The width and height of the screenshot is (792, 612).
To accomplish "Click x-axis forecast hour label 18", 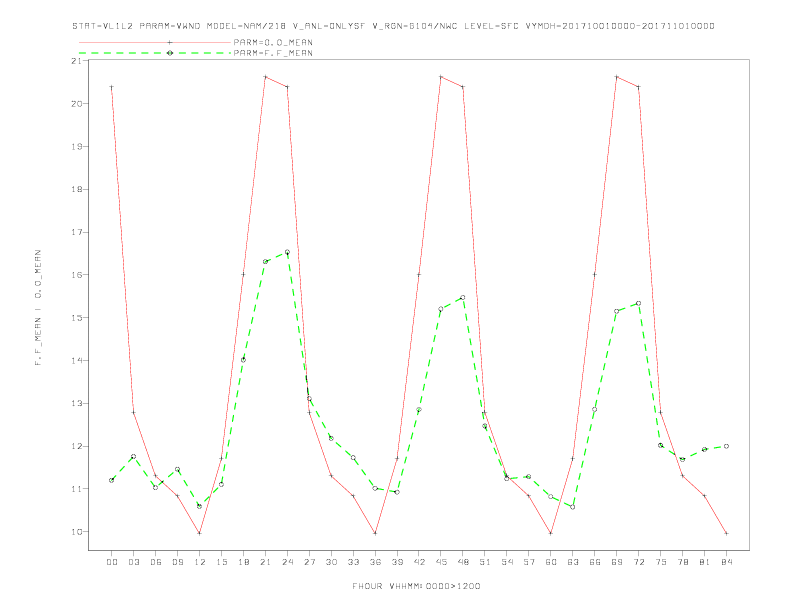I will click(x=243, y=562).
